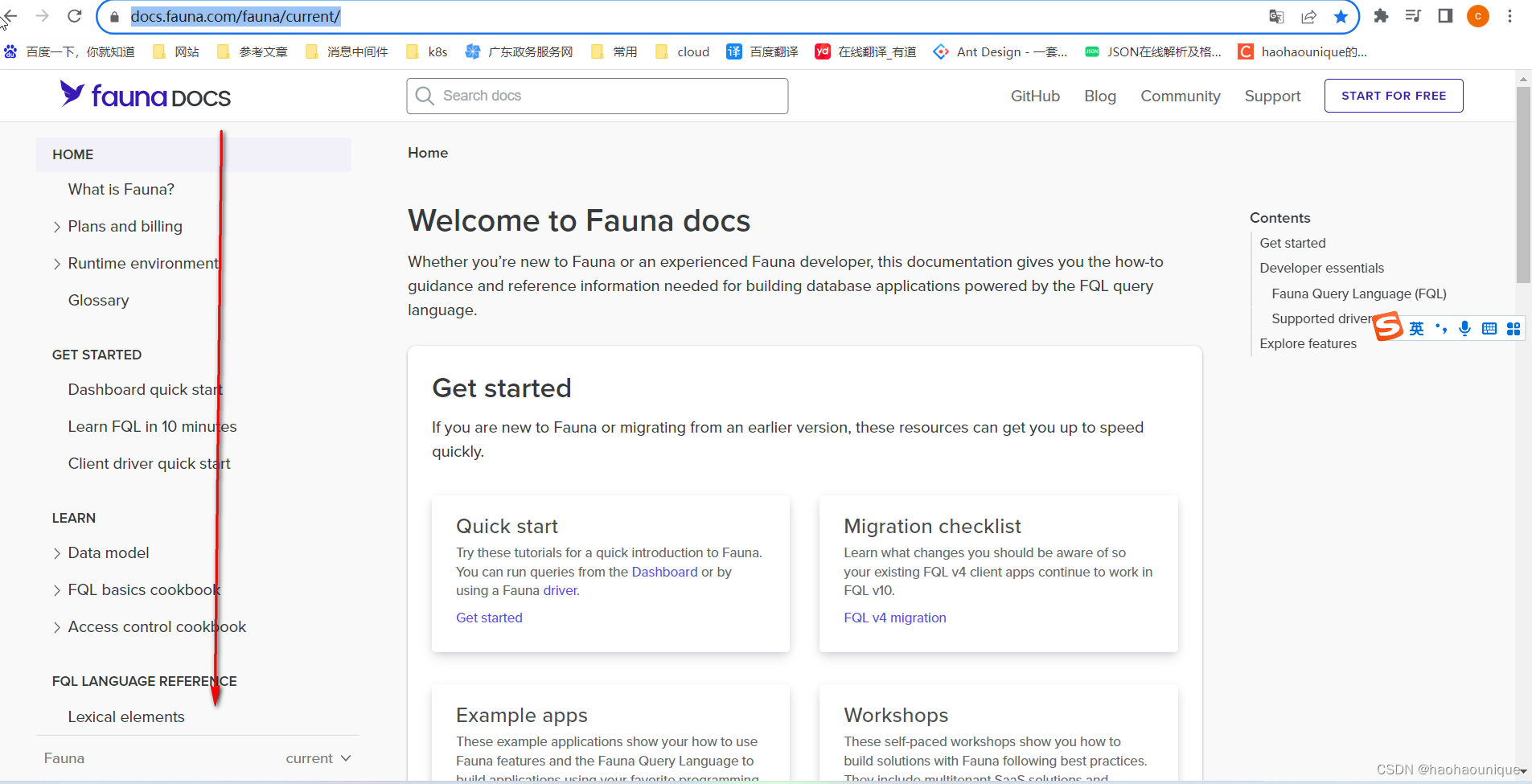The width and height of the screenshot is (1532, 784).
Task: Expand the Data model section
Action: coord(57,553)
